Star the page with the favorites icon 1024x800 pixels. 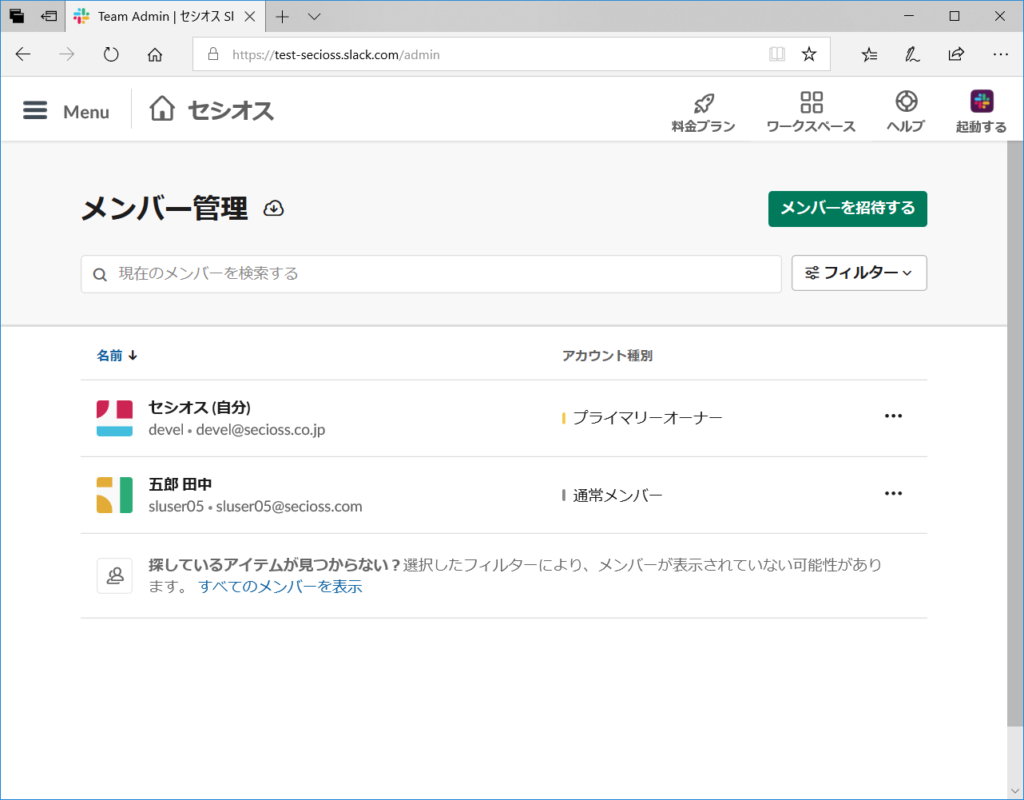pyautogui.click(x=809, y=54)
